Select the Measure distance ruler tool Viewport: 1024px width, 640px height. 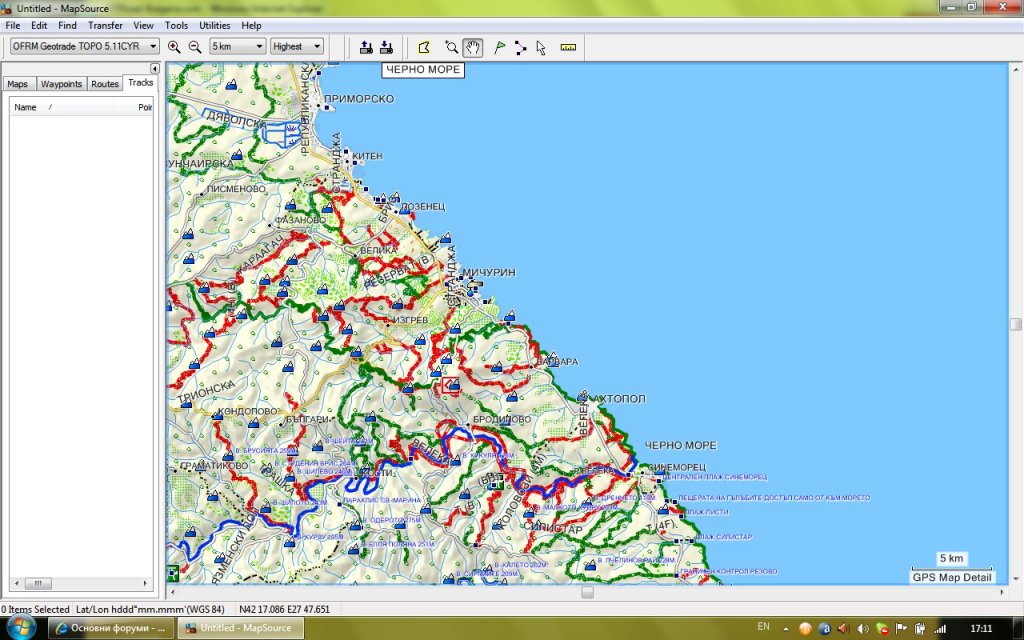tap(568, 47)
